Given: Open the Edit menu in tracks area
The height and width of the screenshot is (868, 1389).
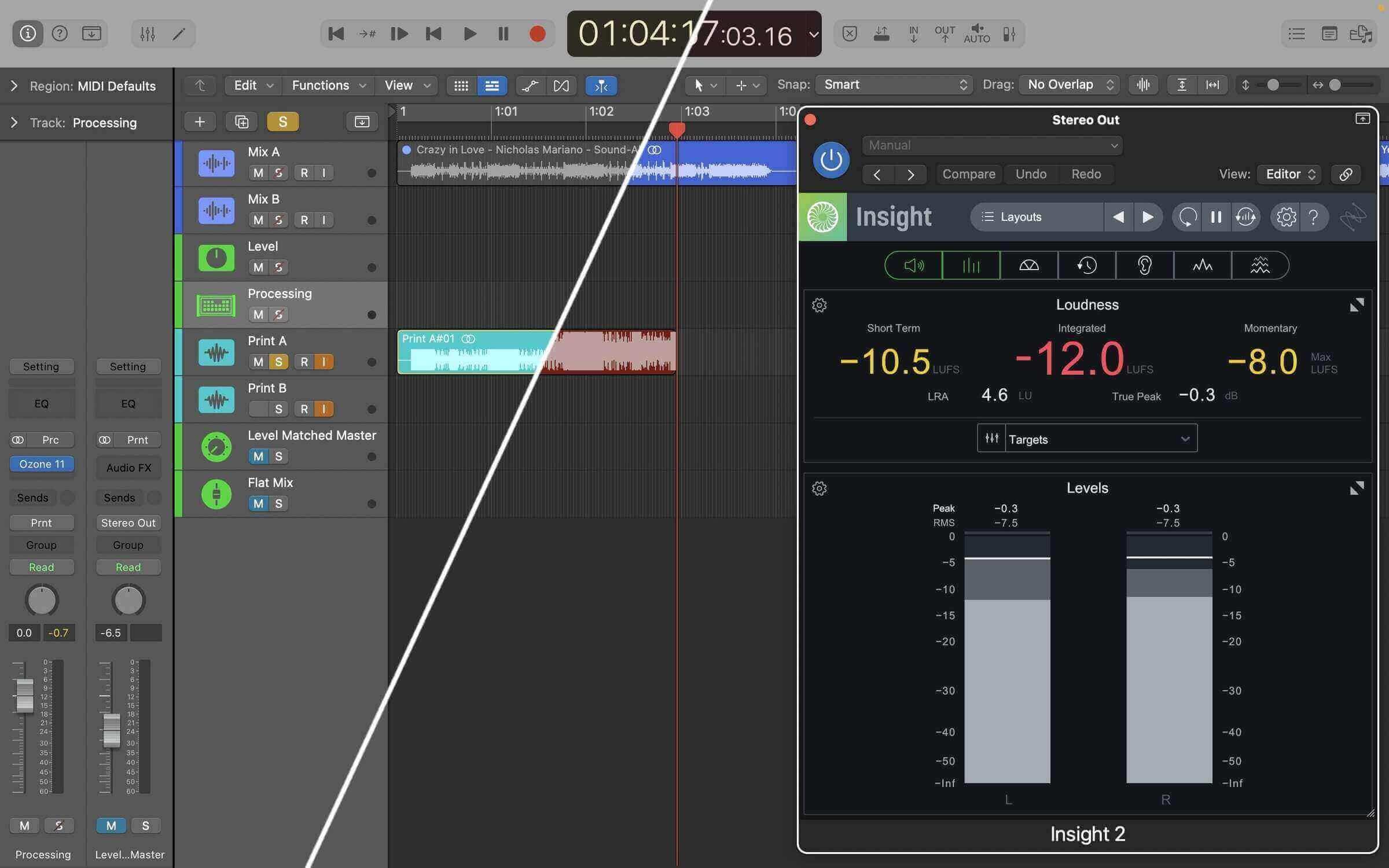Looking at the screenshot, I should (253, 86).
